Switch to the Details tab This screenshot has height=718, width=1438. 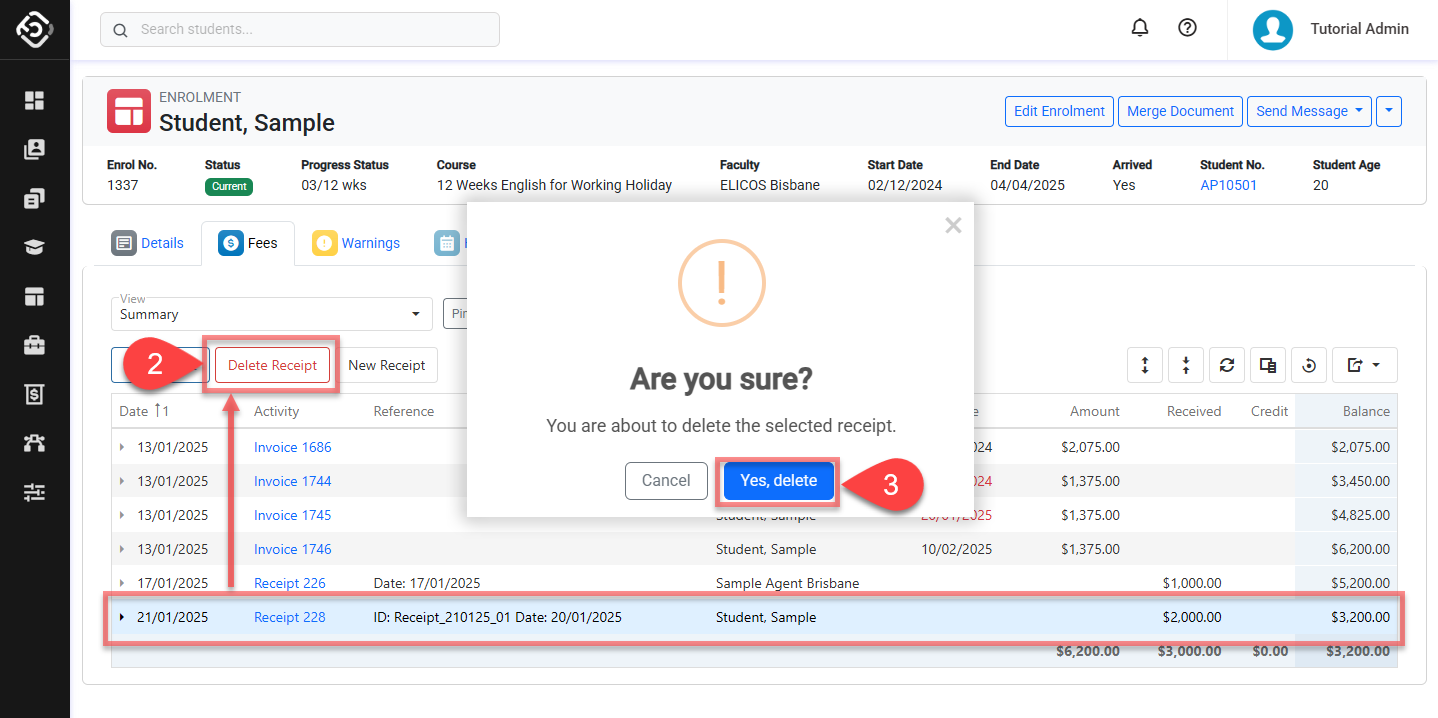coord(149,243)
